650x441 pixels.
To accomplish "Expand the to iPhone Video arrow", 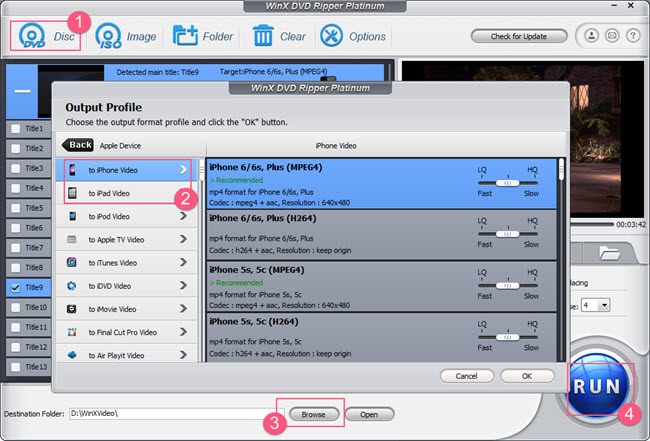I will pos(183,170).
